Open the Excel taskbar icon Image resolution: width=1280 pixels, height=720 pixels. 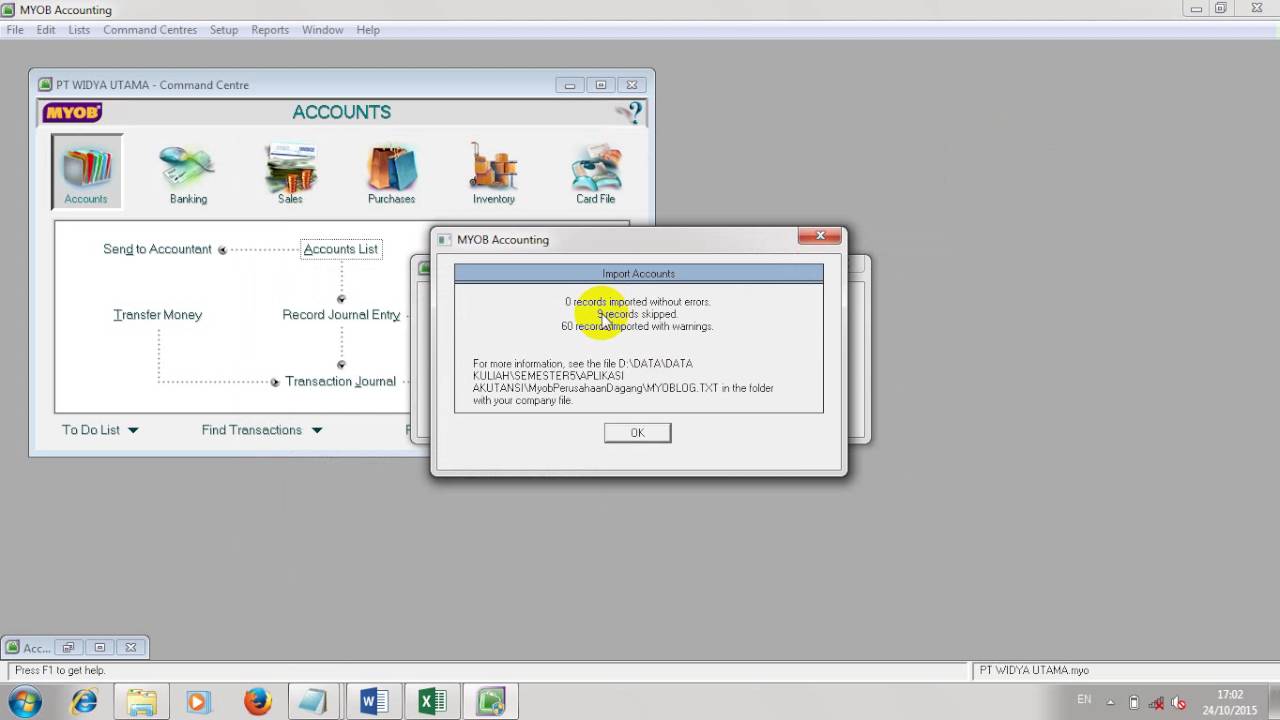[432, 701]
